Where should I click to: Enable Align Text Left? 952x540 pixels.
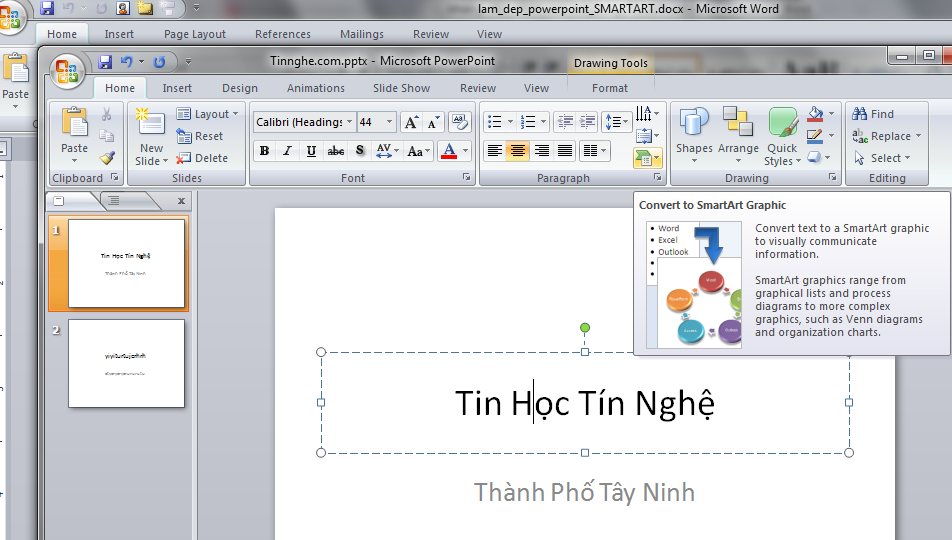click(x=494, y=151)
